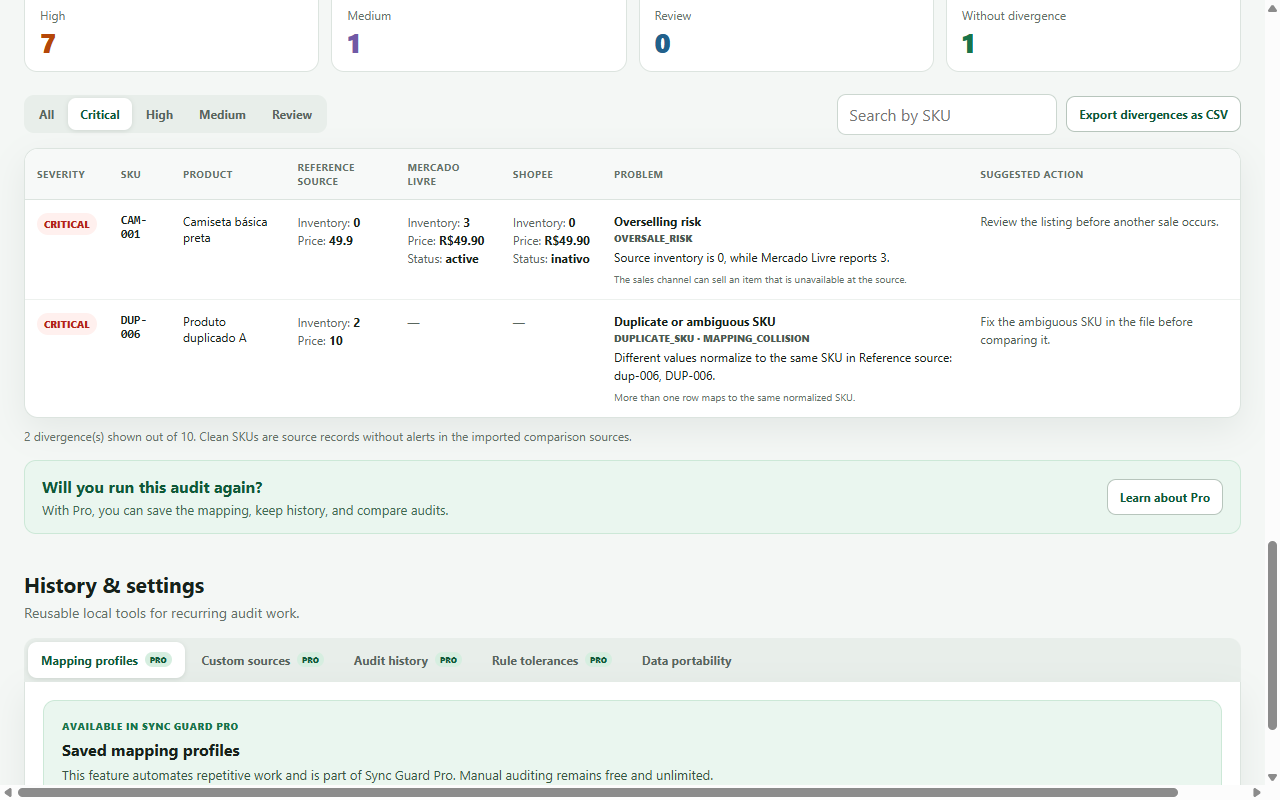Click the Shopee column header

[x=533, y=174]
